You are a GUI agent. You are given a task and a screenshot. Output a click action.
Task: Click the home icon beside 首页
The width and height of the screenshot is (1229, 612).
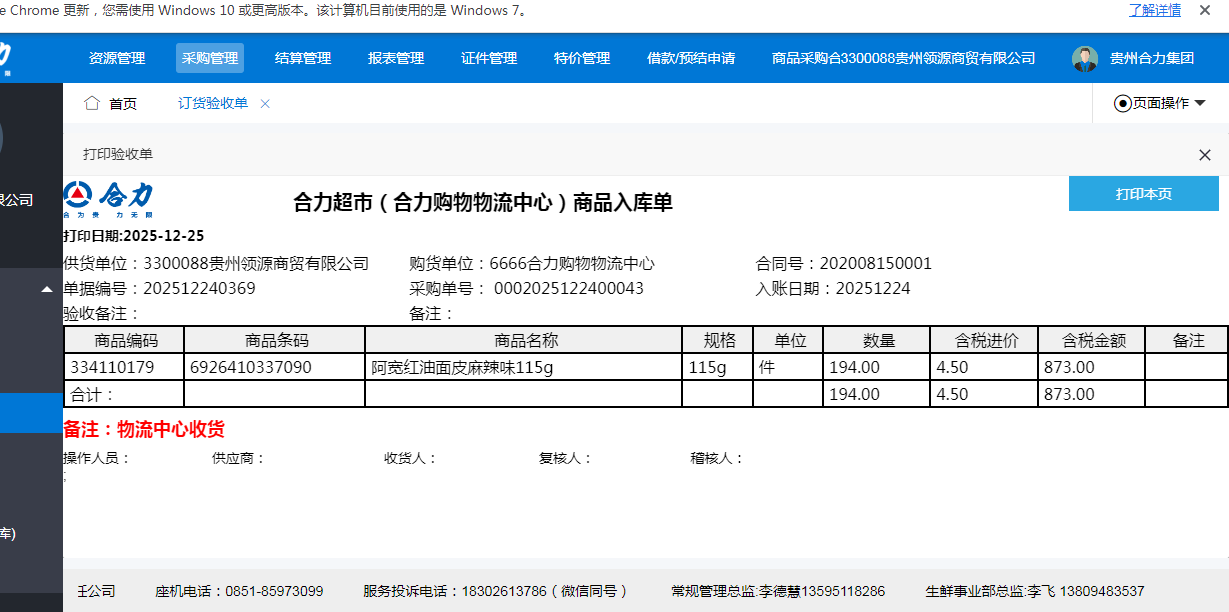(92, 103)
